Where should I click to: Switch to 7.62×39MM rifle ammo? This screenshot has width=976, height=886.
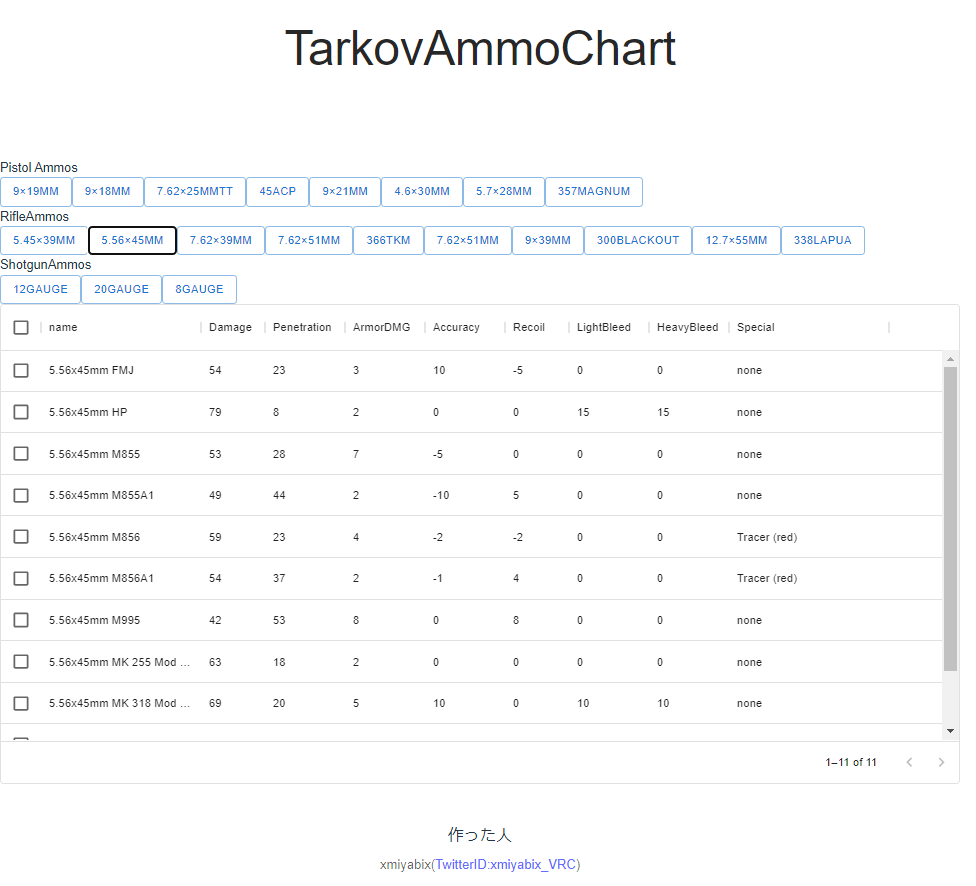pos(221,240)
